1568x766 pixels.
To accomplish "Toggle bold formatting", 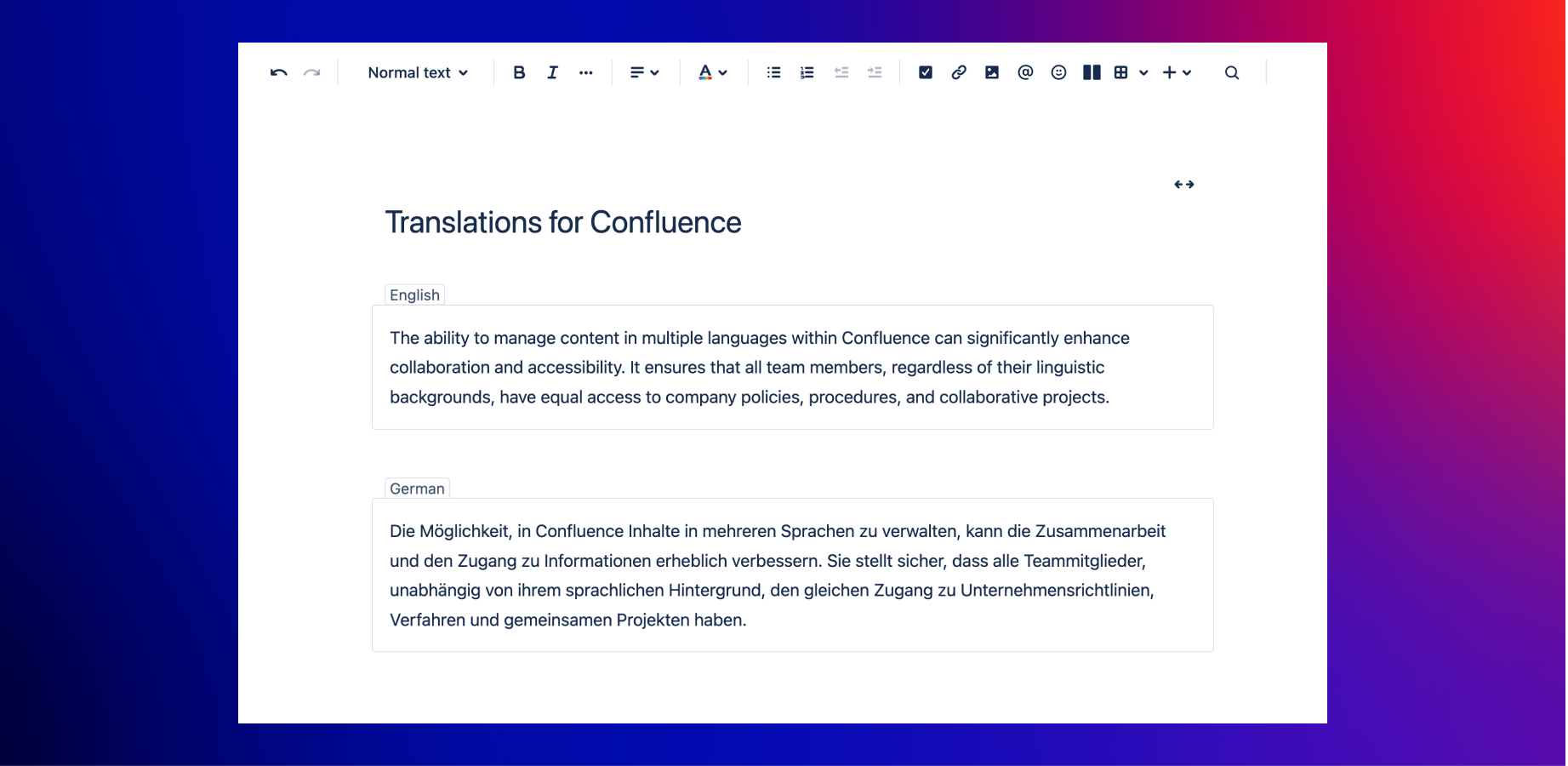I will point(519,73).
